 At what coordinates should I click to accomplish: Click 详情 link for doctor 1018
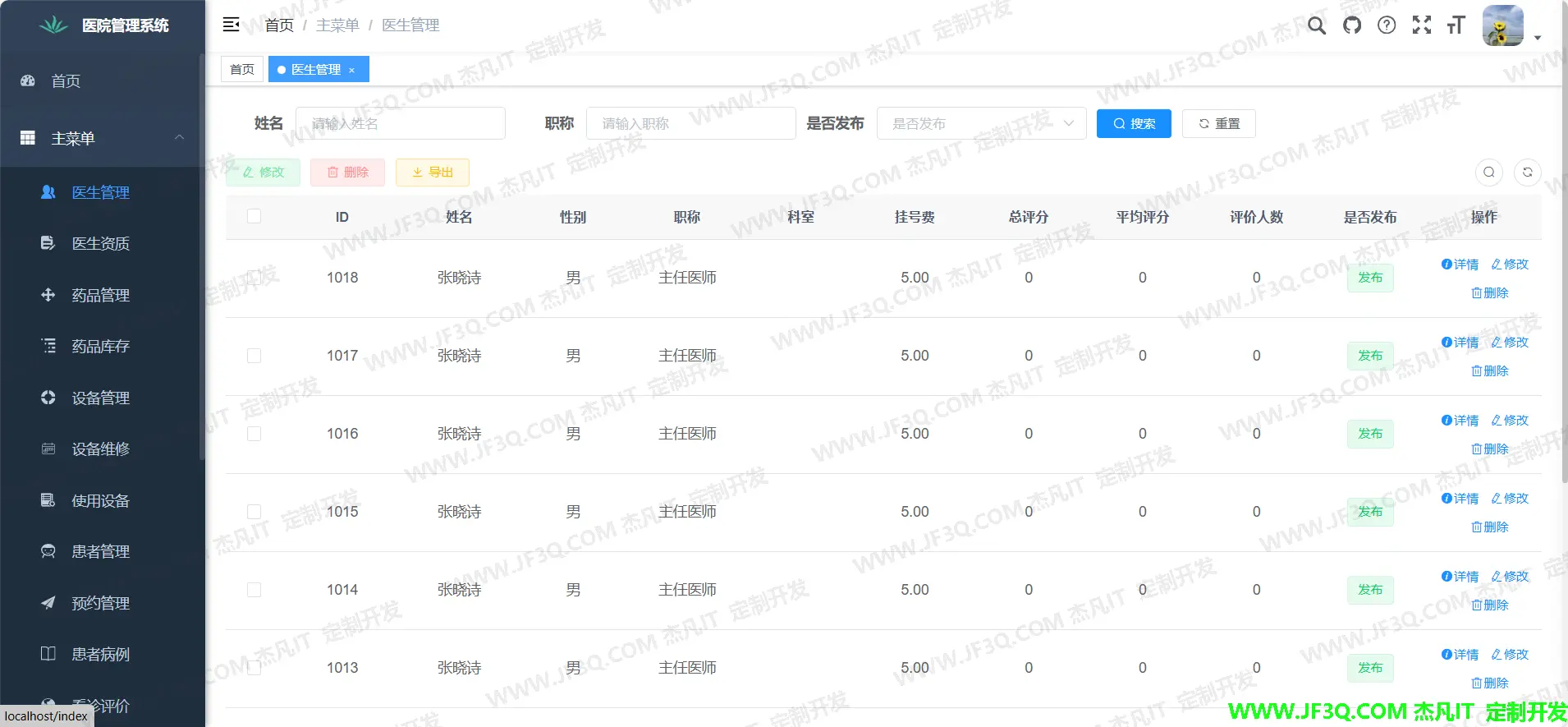pyautogui.click(x=1460, y=265)
